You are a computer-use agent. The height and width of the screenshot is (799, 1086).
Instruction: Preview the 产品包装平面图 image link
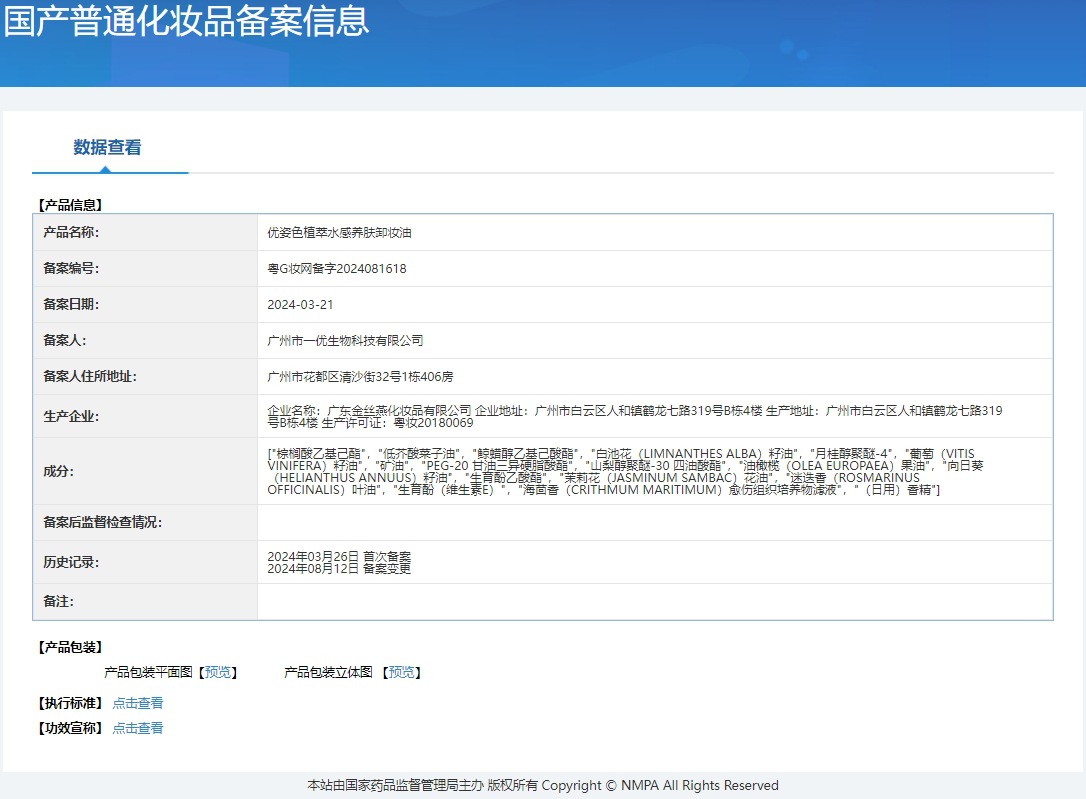(x=218, y=672)
